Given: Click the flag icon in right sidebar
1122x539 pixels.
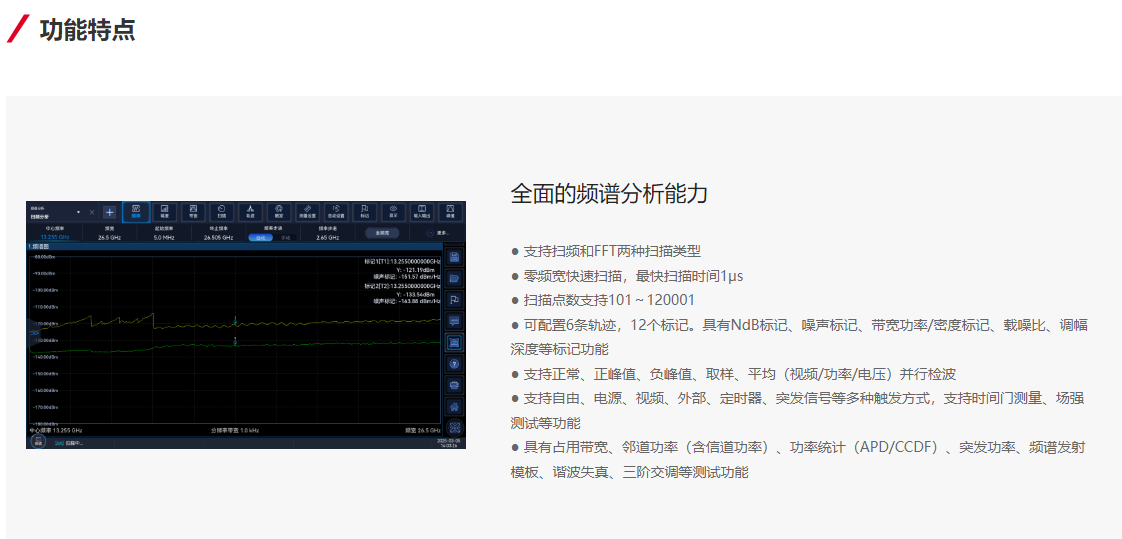Looking at the screenshot, I should 454,299.
